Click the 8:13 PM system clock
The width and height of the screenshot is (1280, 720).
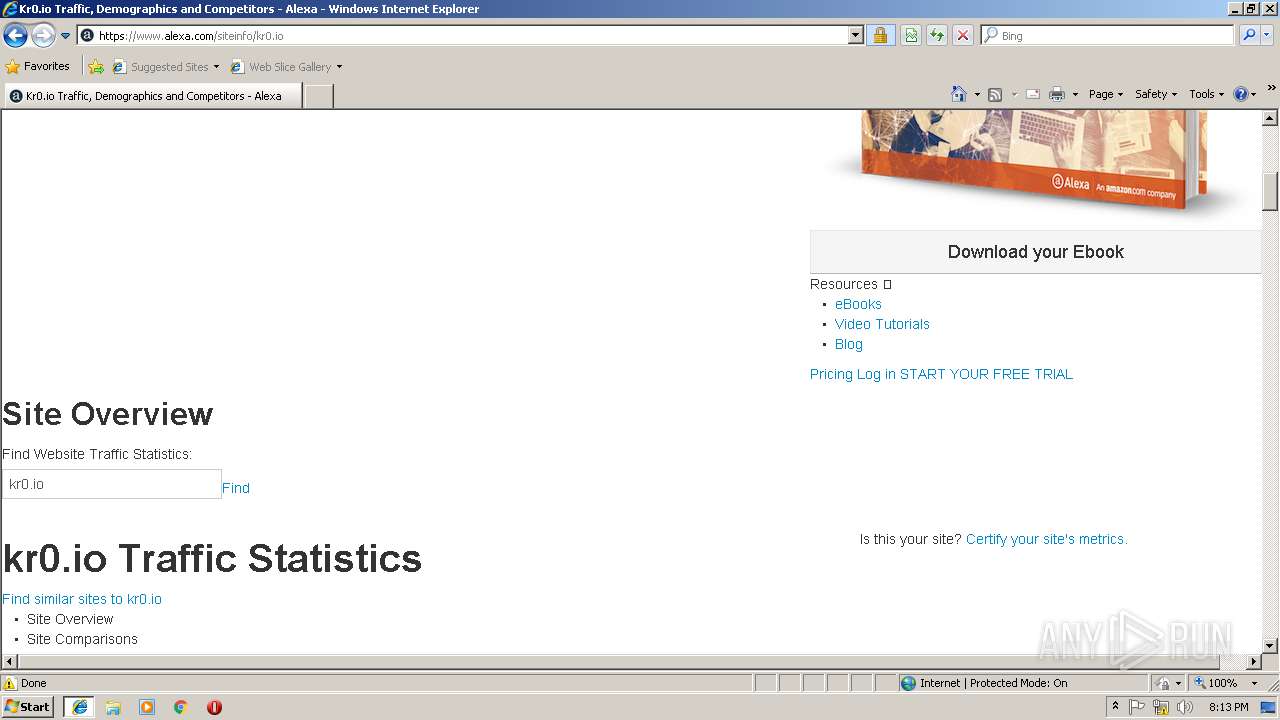pos(1228,707)
